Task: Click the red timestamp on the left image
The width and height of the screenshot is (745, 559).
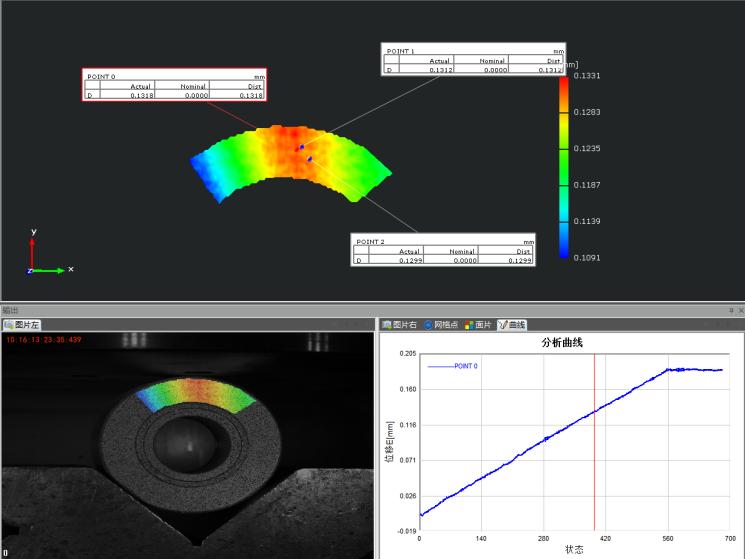Action: coord(44,339)
